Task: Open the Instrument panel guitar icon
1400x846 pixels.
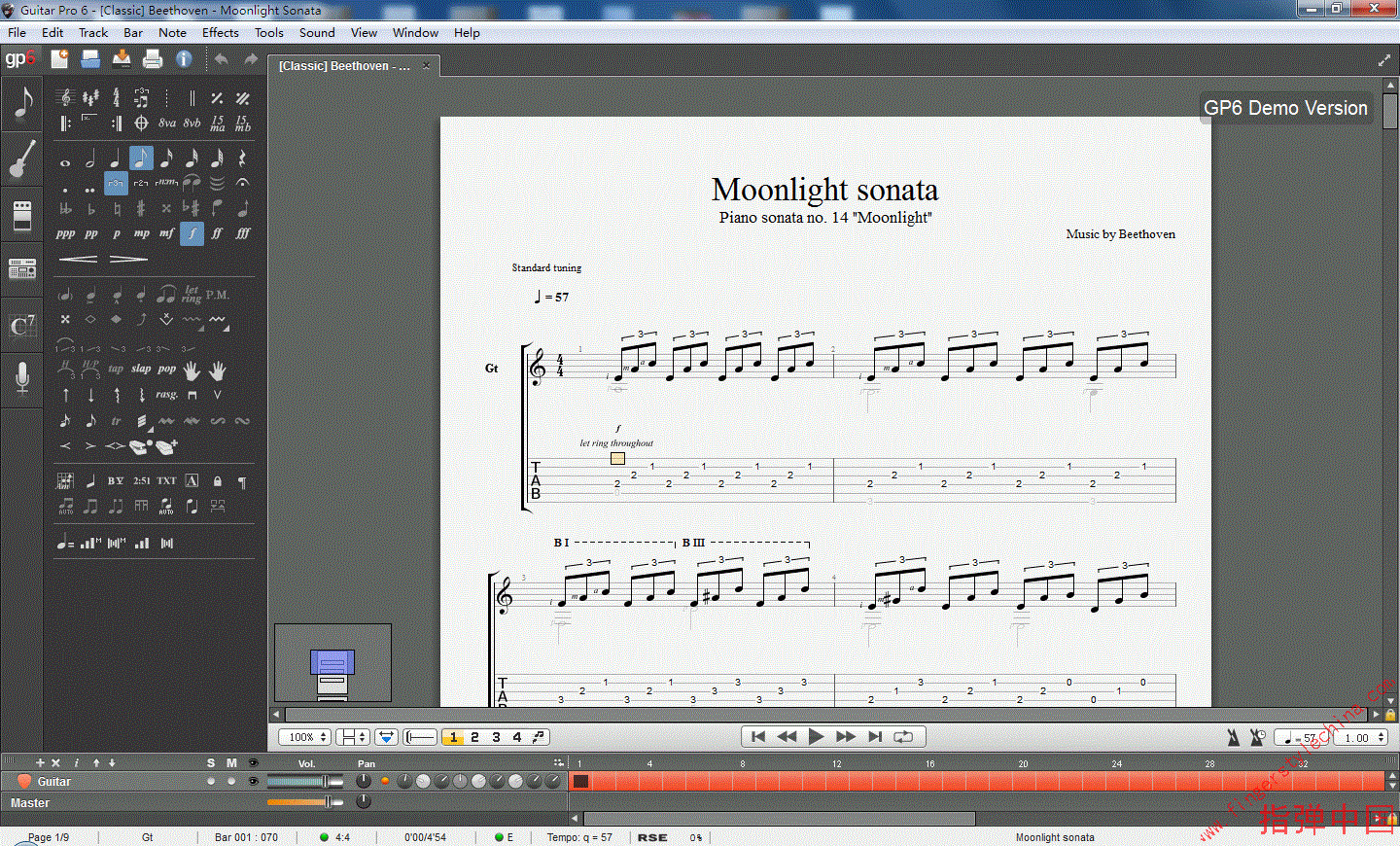Action: tap(22, 159)
